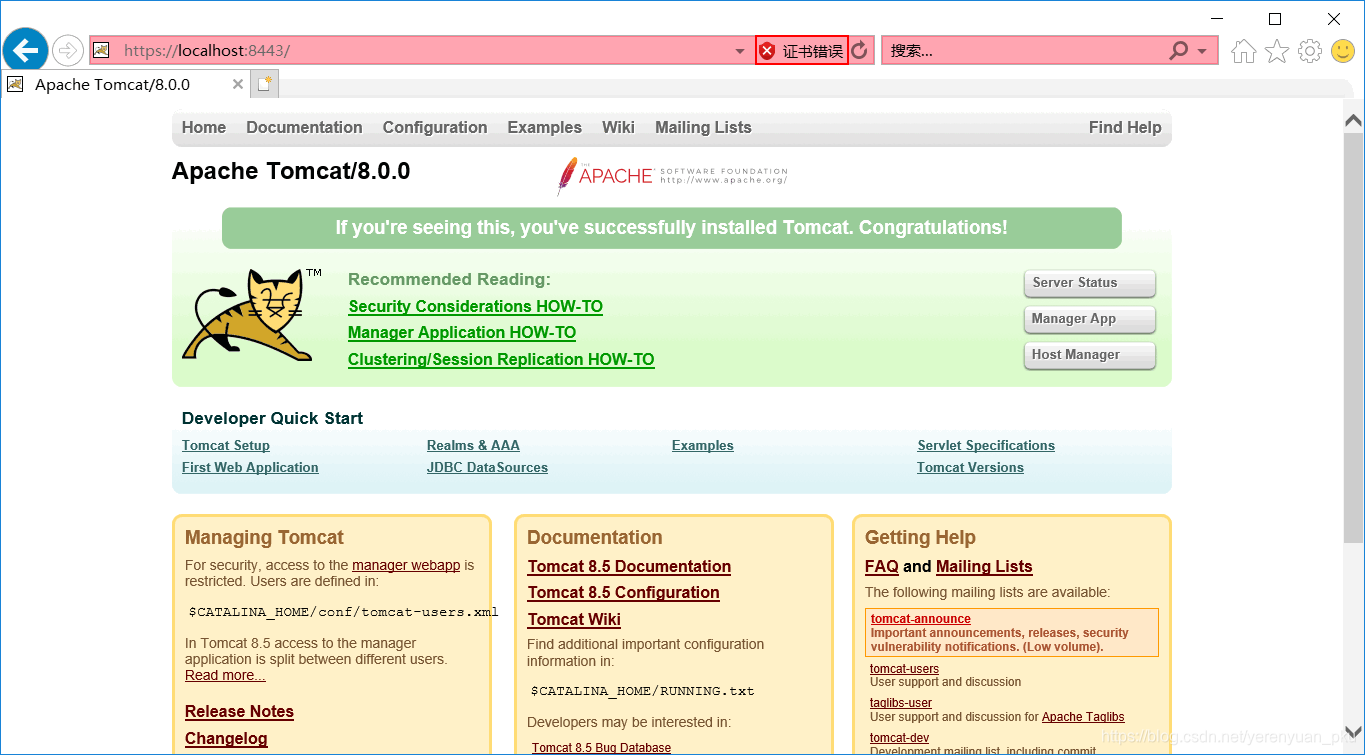The image size is (1365, 755).
Task: Click the Server Status button
Action: coord(1089,283)
